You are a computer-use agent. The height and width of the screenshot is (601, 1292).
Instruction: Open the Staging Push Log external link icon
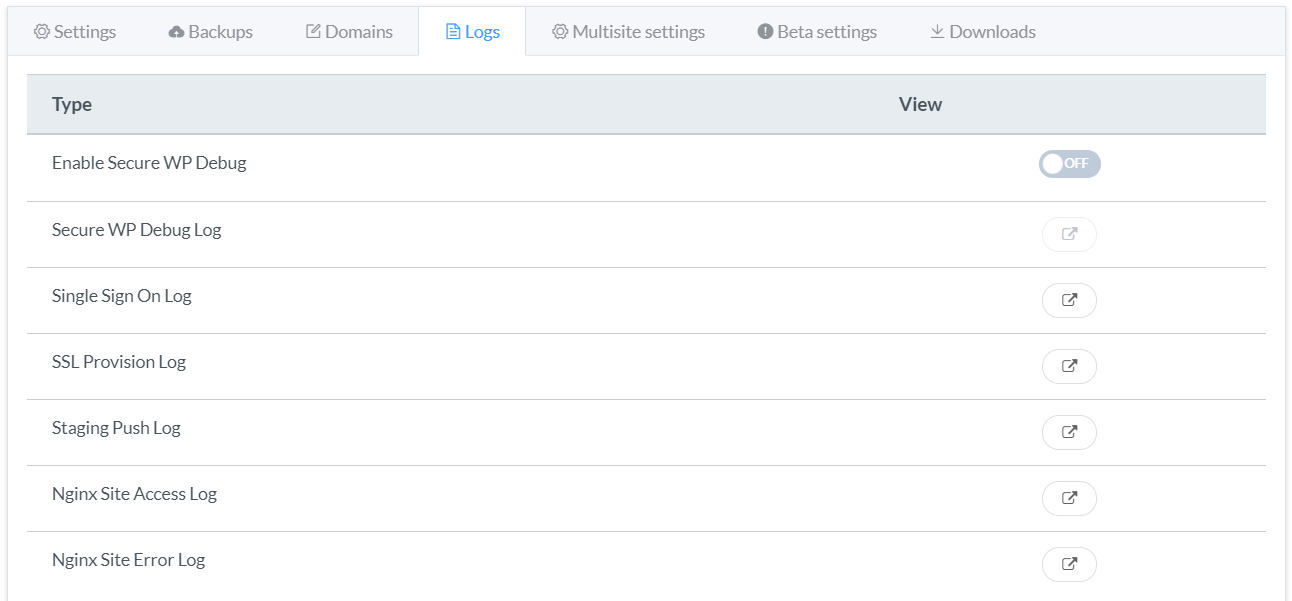(1069, 432)
